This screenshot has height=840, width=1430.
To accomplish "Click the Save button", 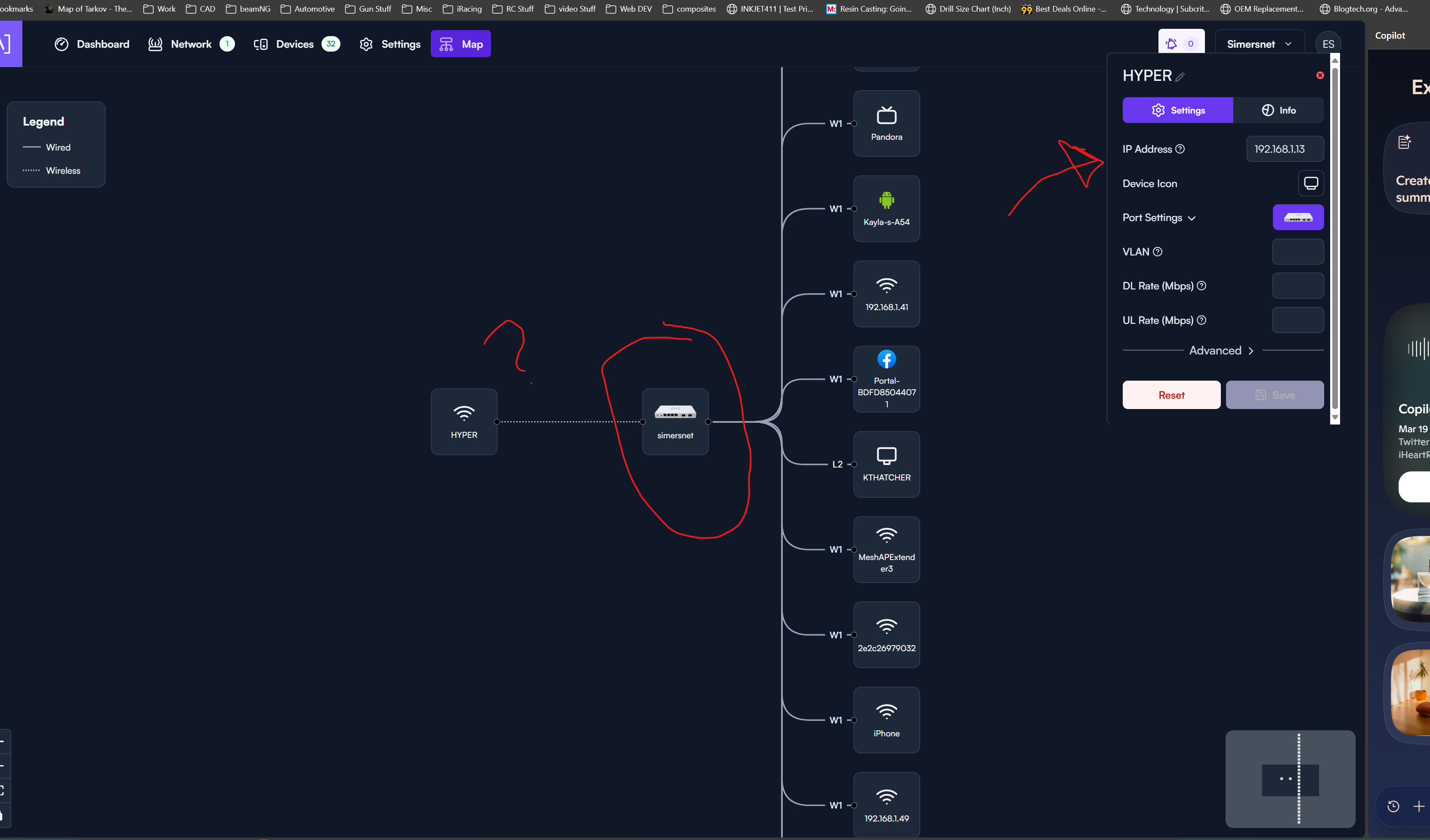I will (1275, 395).
